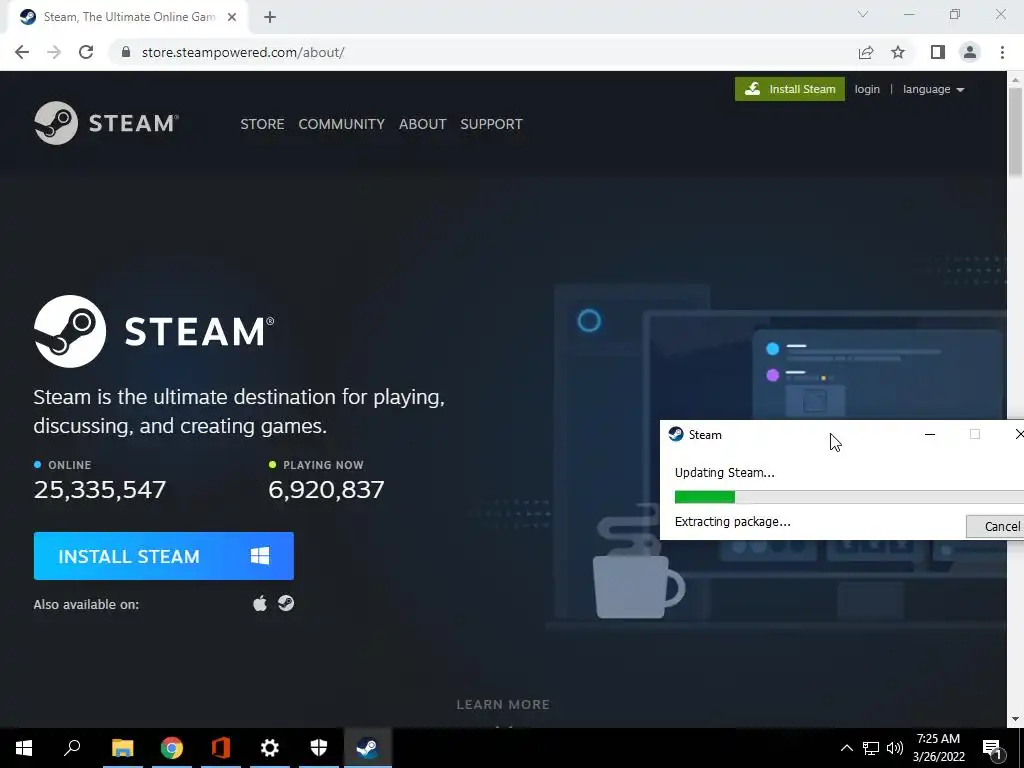
Task: Click the forward arrow in Chrome
Action: 54,52
